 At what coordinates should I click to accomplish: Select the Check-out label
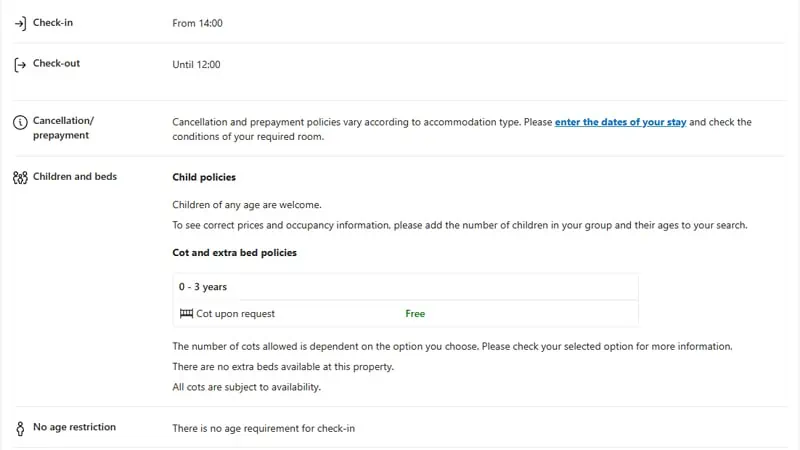tap(57, 63)
